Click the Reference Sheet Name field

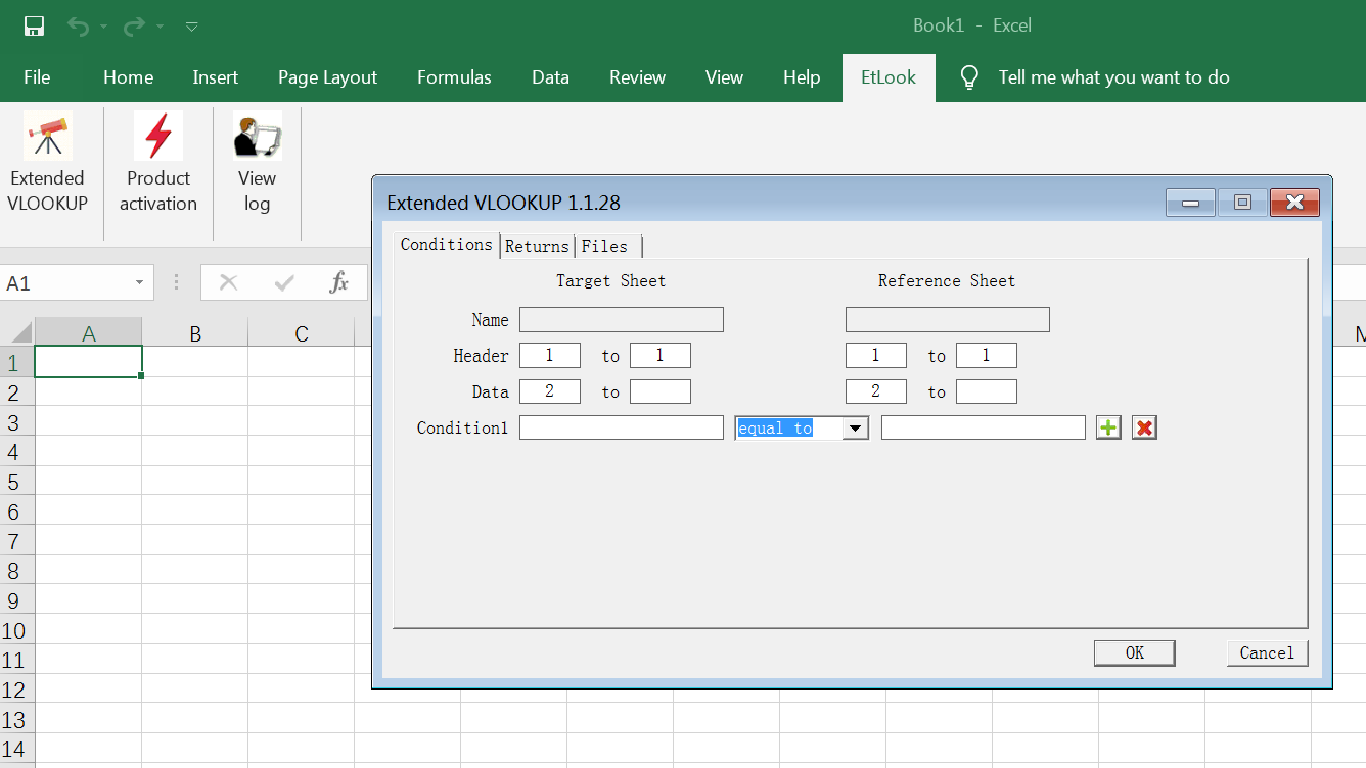(948, 320)
